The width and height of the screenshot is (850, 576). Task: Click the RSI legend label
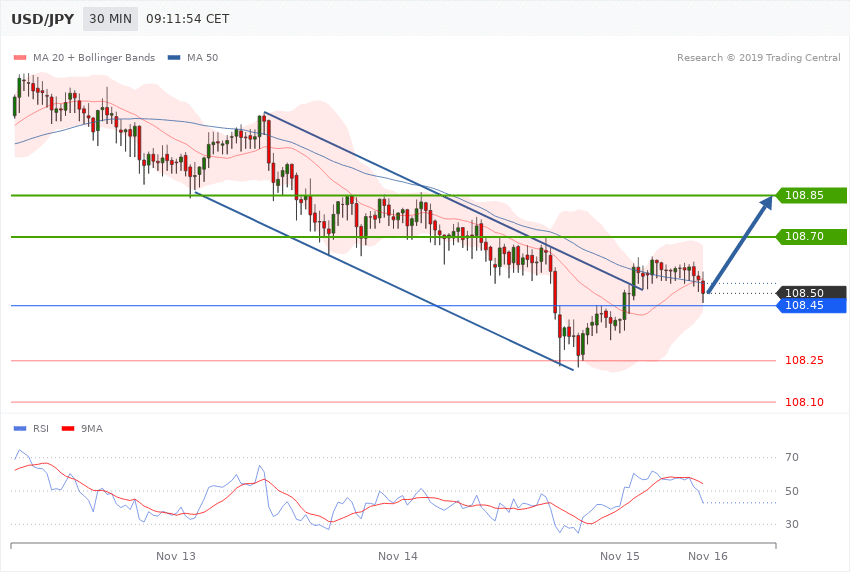[41, 429]
